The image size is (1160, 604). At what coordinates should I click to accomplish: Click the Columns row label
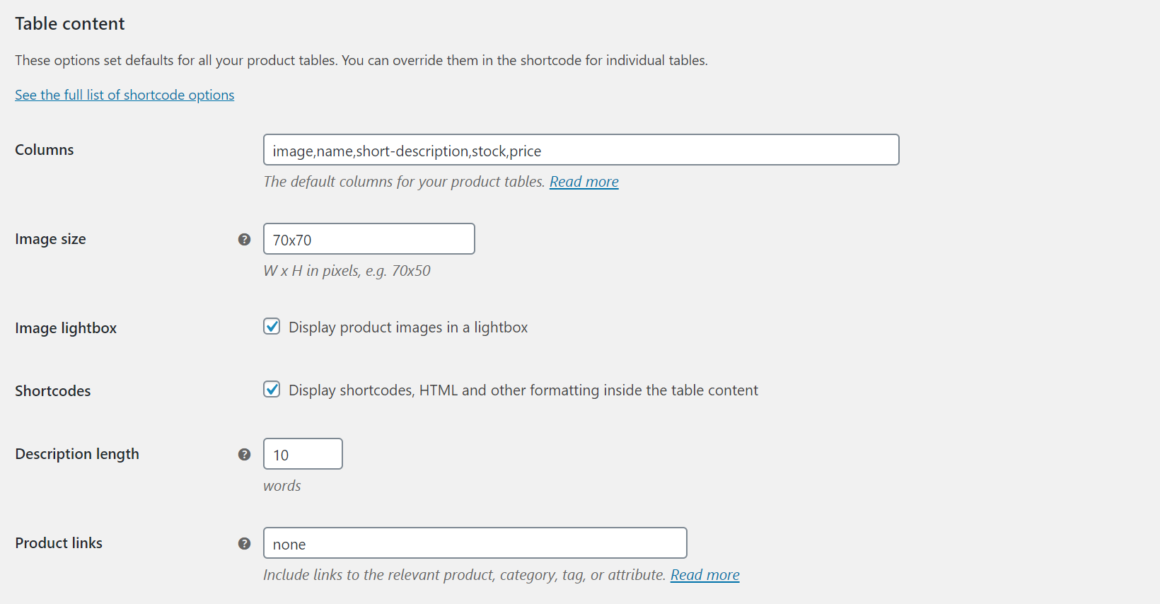coord(44,149)
